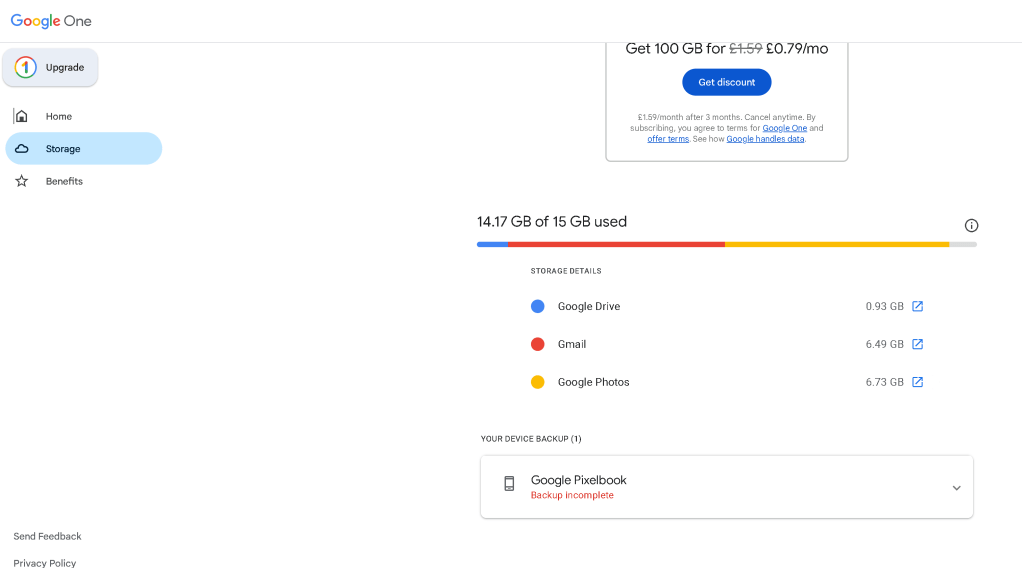This screenshot has width=1022, height=568.
Task: Click the red Gmail dot
Action: (538, 344)
